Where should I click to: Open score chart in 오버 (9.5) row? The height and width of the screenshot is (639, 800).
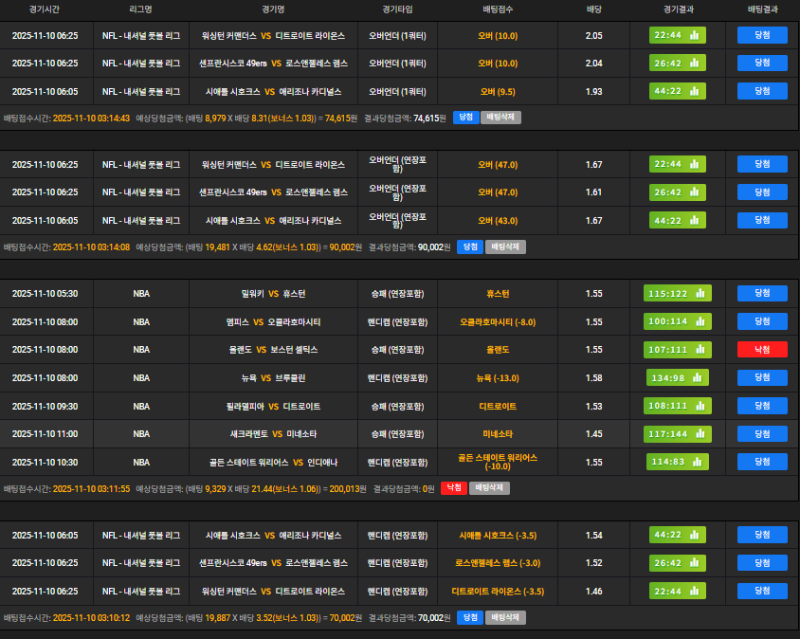click(693, 91)
